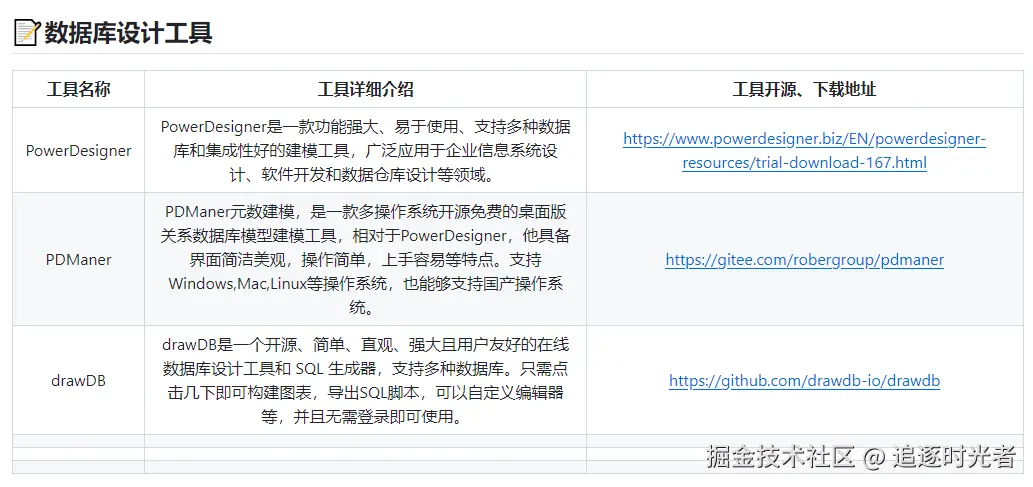Select the 数据库设计工具 heading text
This screenshot has height=487, width=1033.
(128, 32)
